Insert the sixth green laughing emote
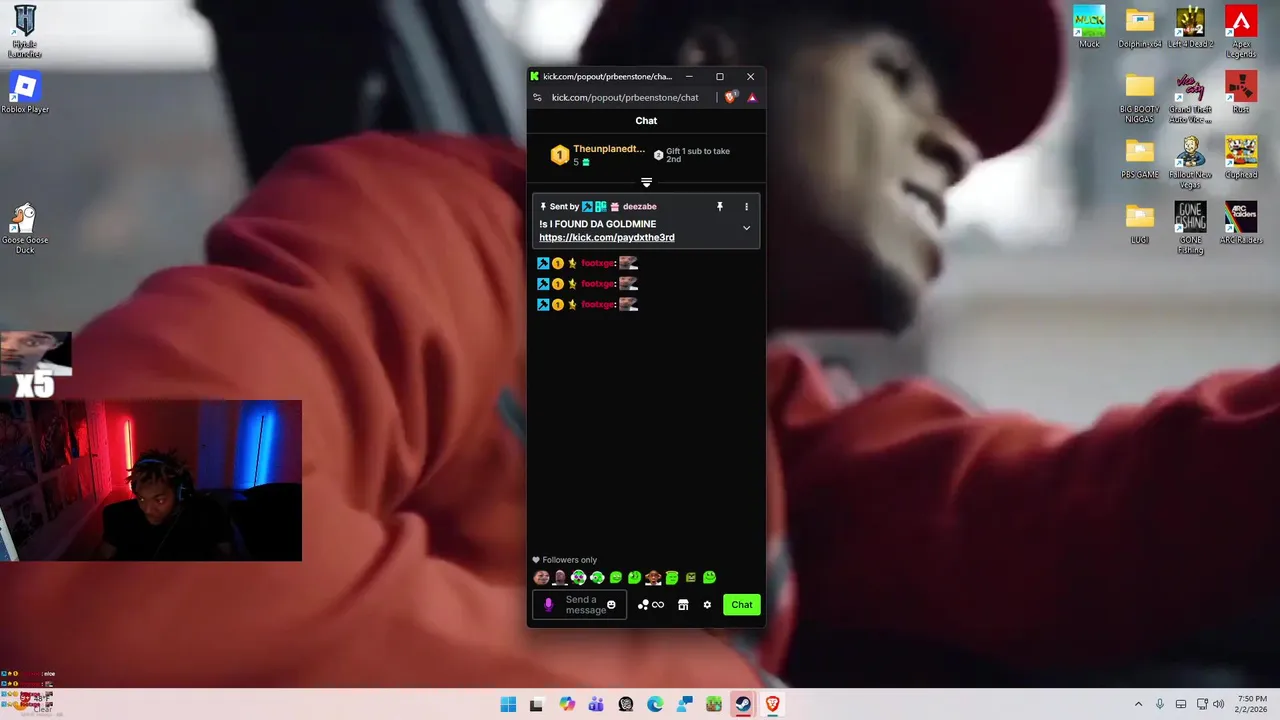This screenshot has height=720, width=1280. click(634, 577)
